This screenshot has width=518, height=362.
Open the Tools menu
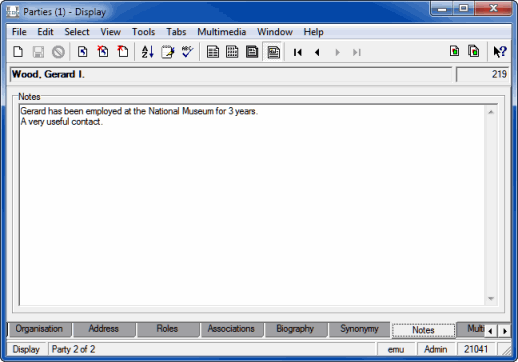pos(144,32)
